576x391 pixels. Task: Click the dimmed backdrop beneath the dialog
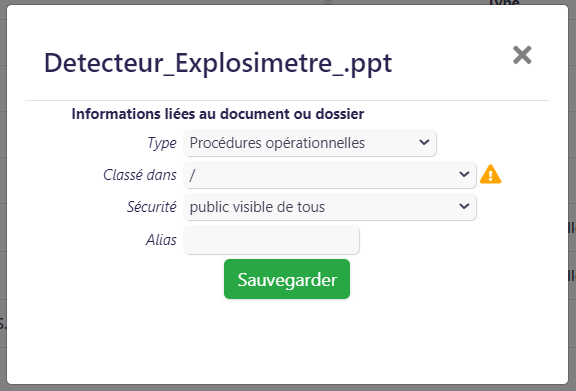pyautogui.click(x=288, y=388)
